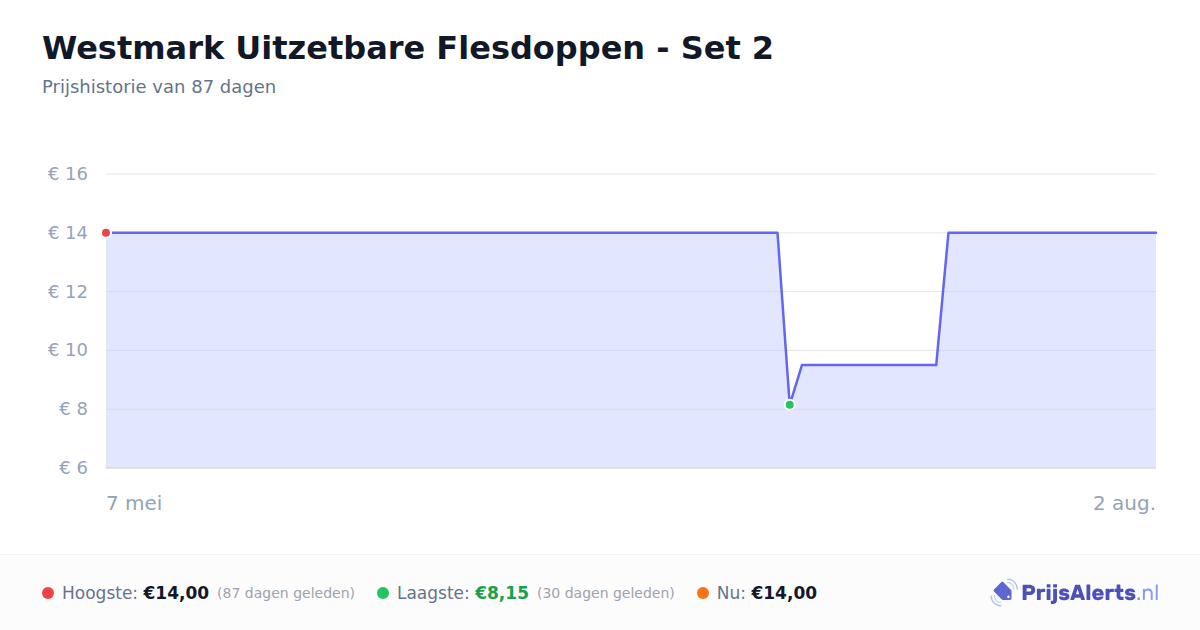Select the Laagste €8,15 price value
Viewport: 1200px width, 630px height.
tap(501, 593)
